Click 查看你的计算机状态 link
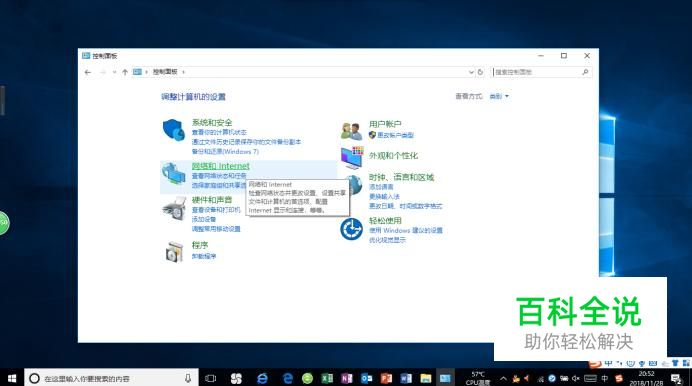The width and height of the screenshot is (692, 386). click(x=219, y=132)
